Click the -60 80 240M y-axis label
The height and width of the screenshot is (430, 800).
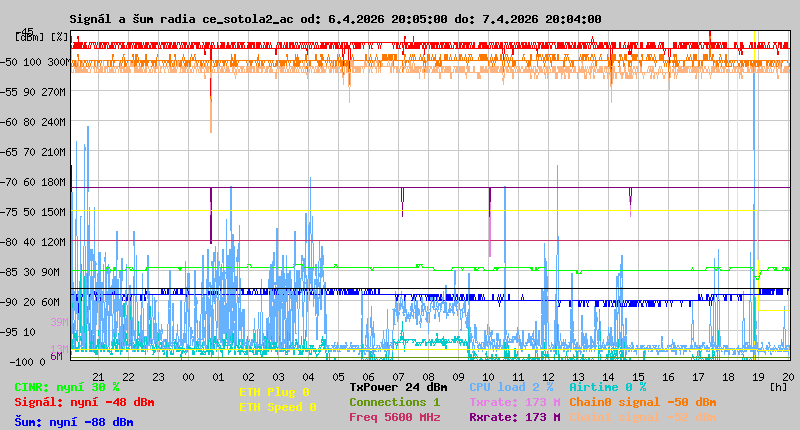33,122
